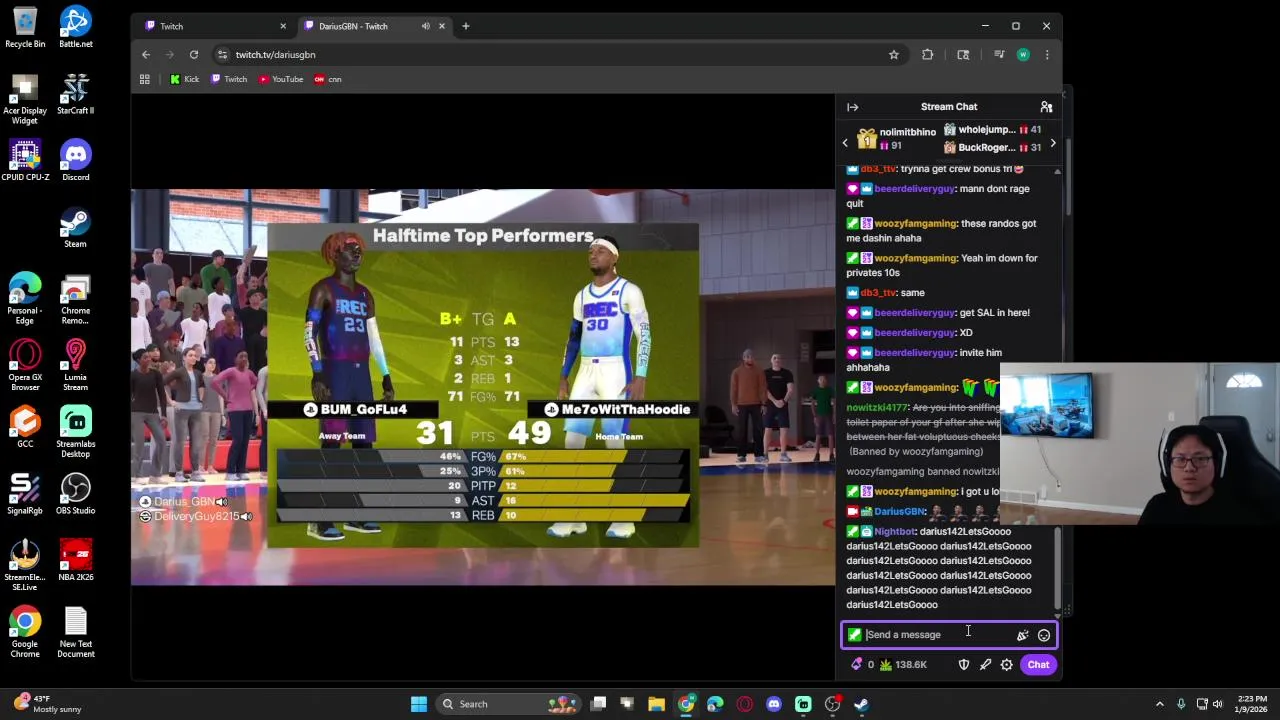
Task: Open the chat celebration effects icon
Action: (1022, 635)
